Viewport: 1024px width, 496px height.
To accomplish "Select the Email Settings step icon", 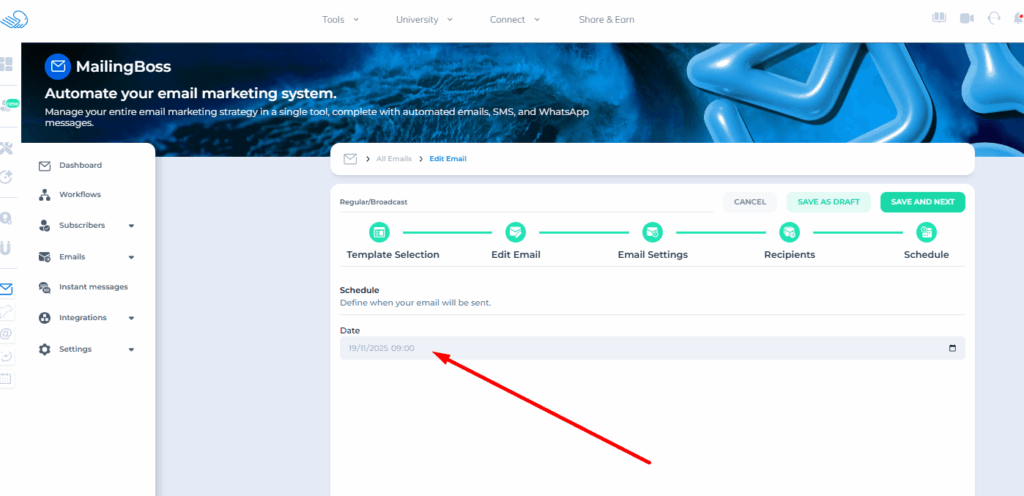I will pos(652,232).
